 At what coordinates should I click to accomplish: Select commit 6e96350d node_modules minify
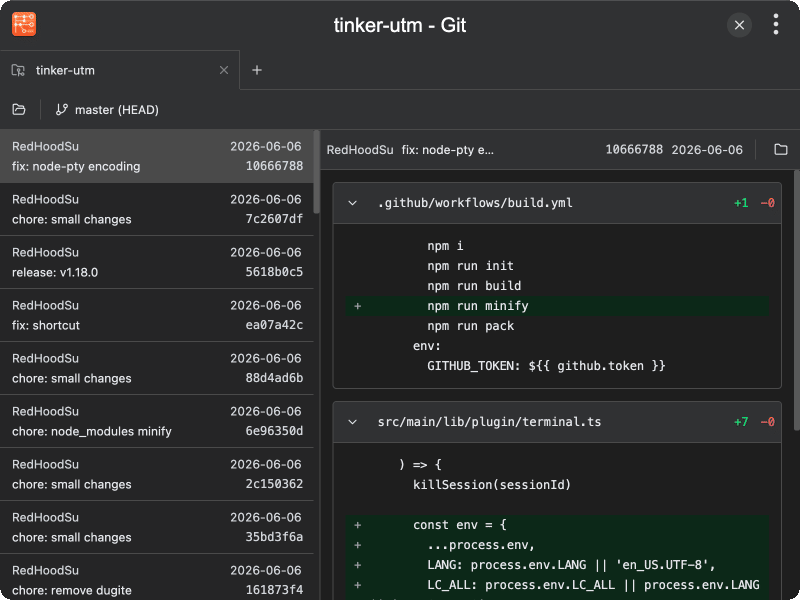point(157,421)
